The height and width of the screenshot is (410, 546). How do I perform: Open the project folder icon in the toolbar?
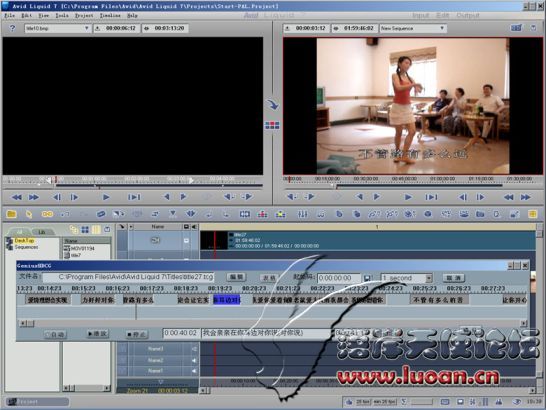coord(11,214)
